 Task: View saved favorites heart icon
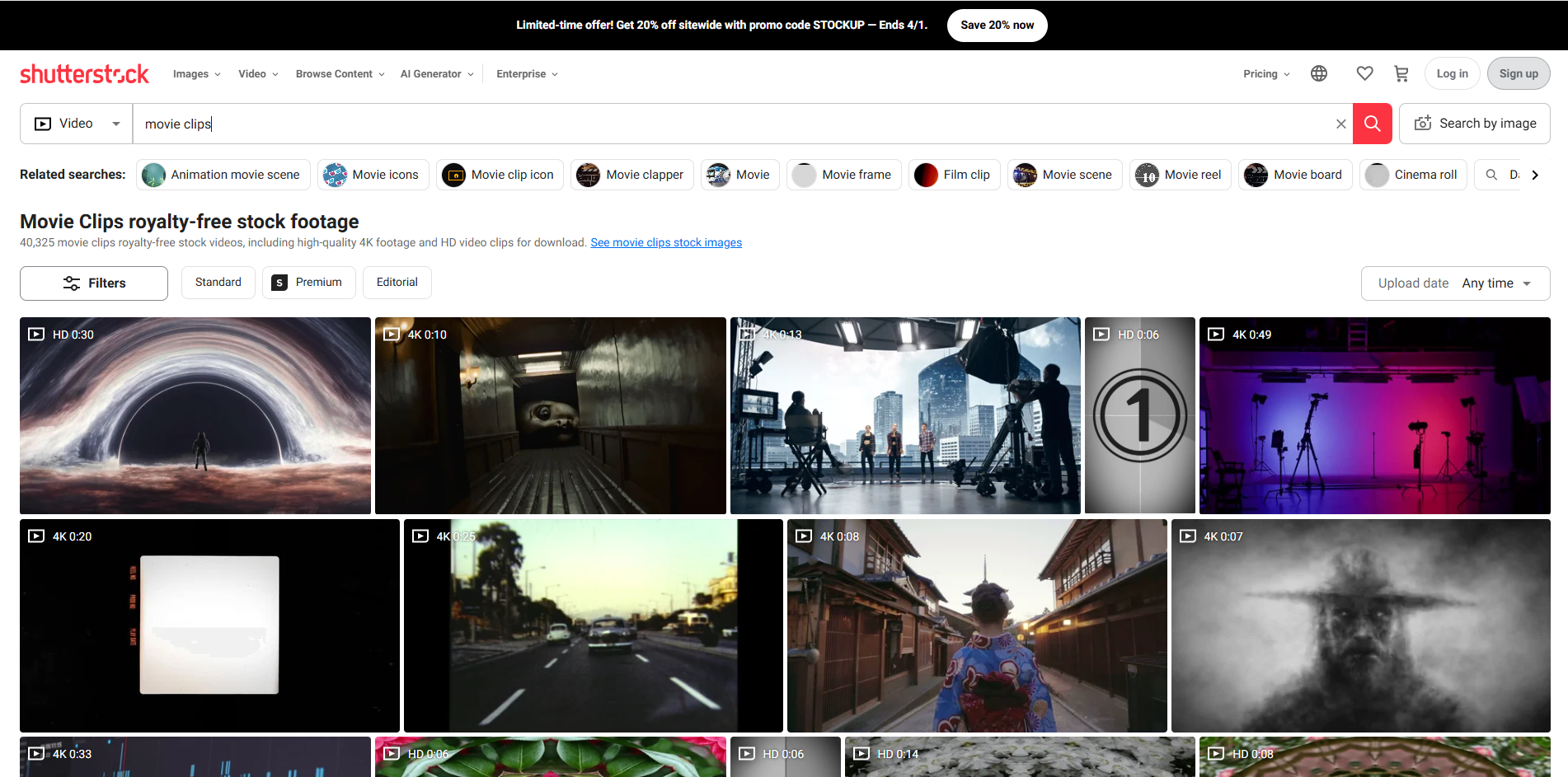(1365, 73)
